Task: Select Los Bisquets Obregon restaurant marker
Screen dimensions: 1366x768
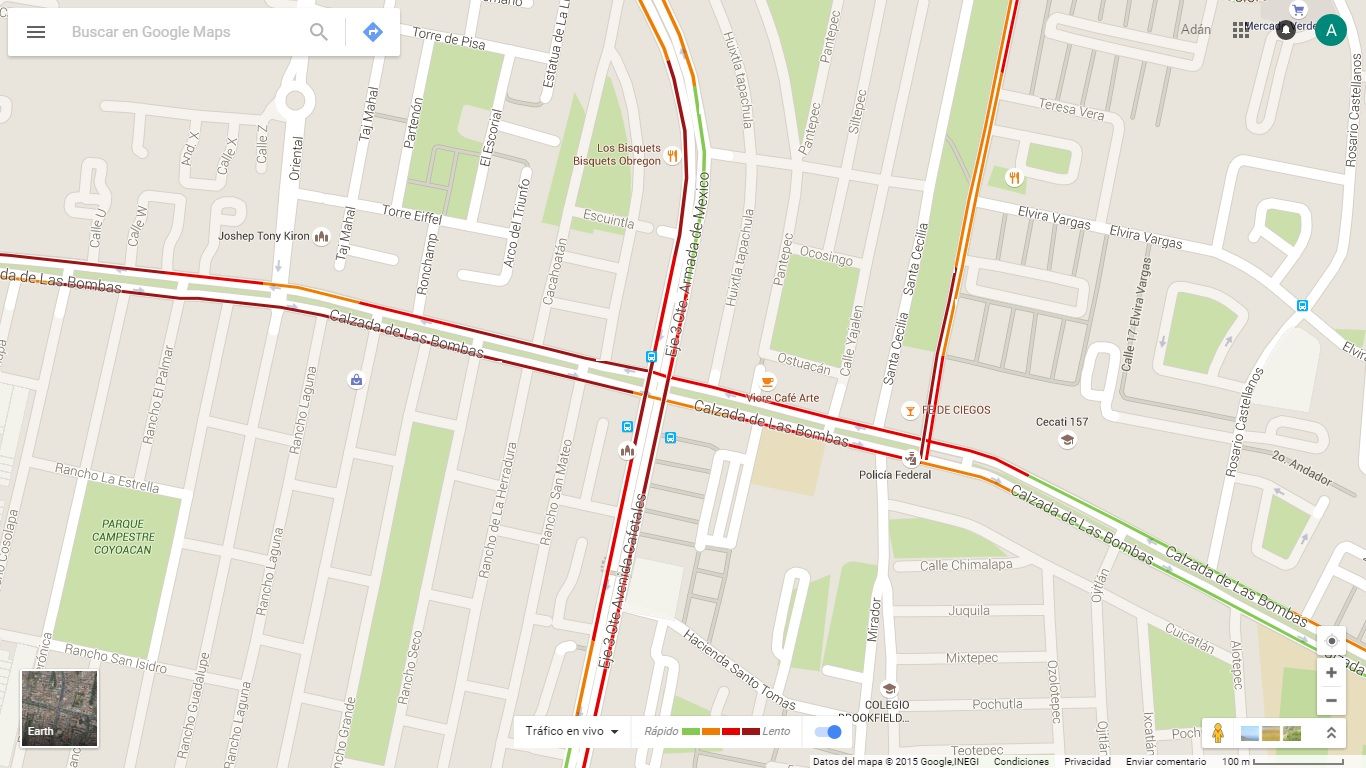Action: pos(673,156)
